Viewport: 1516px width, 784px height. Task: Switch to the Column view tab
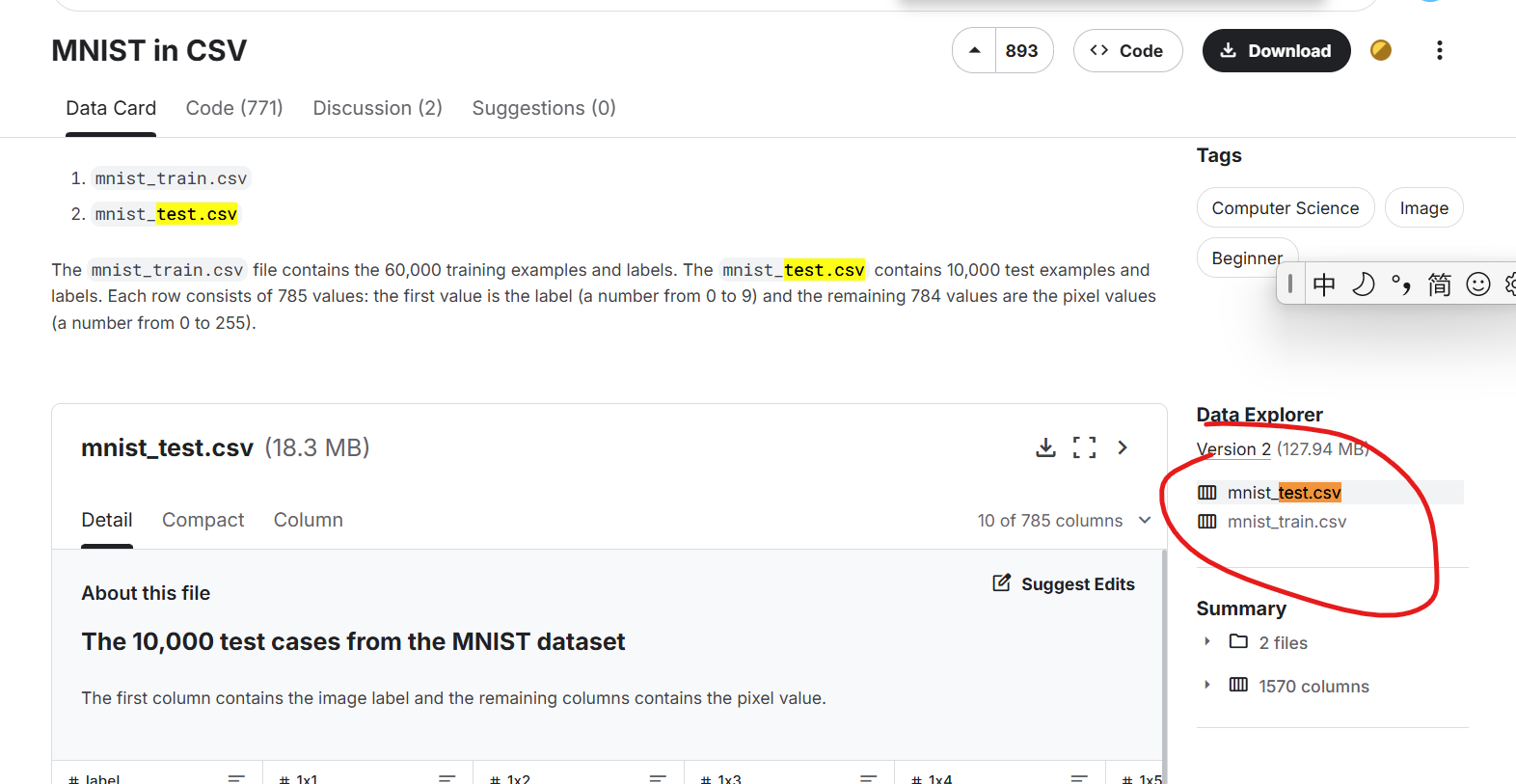tap(309, 520)
